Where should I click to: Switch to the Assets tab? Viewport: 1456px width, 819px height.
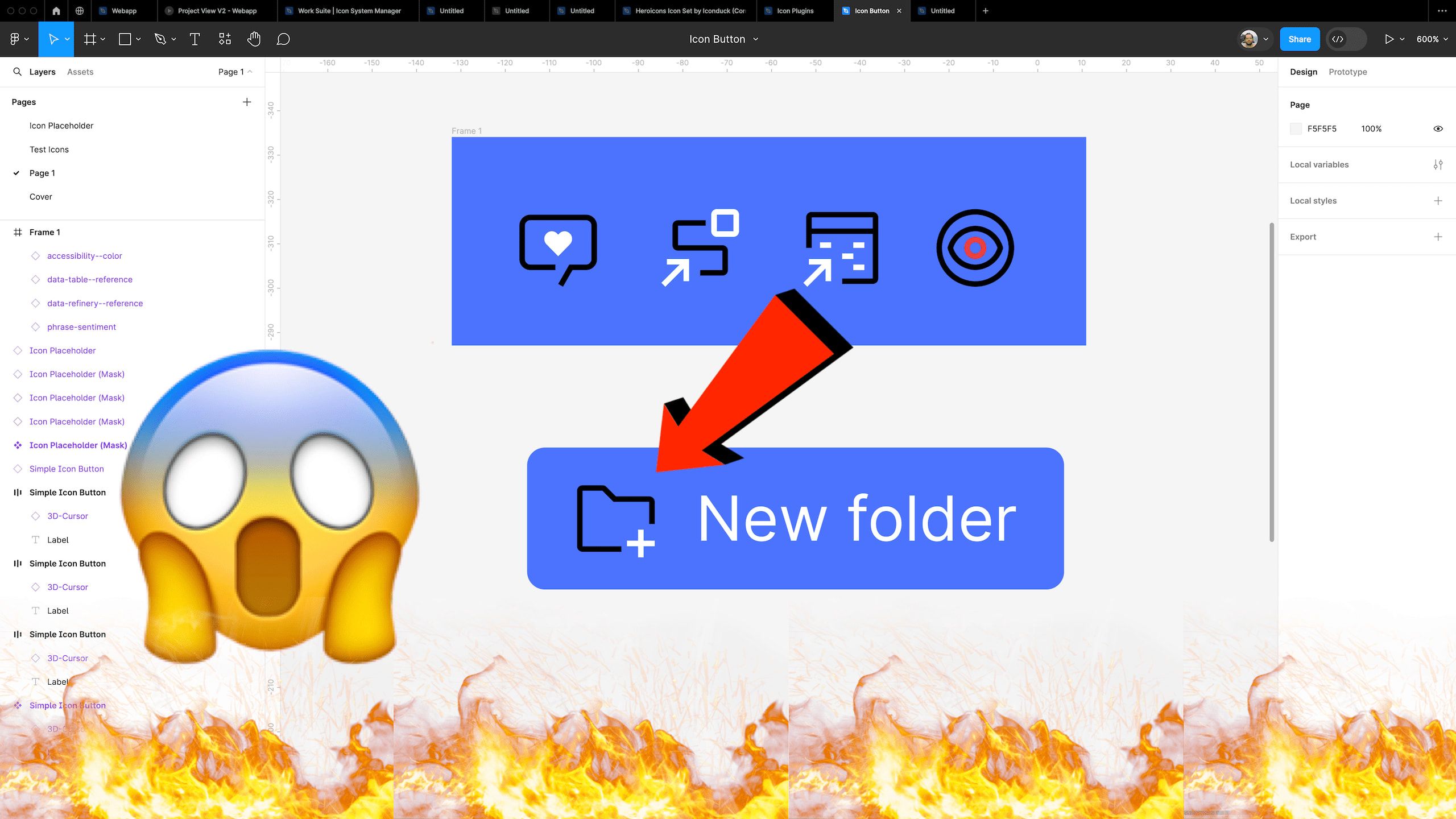[x=80, y=72]
